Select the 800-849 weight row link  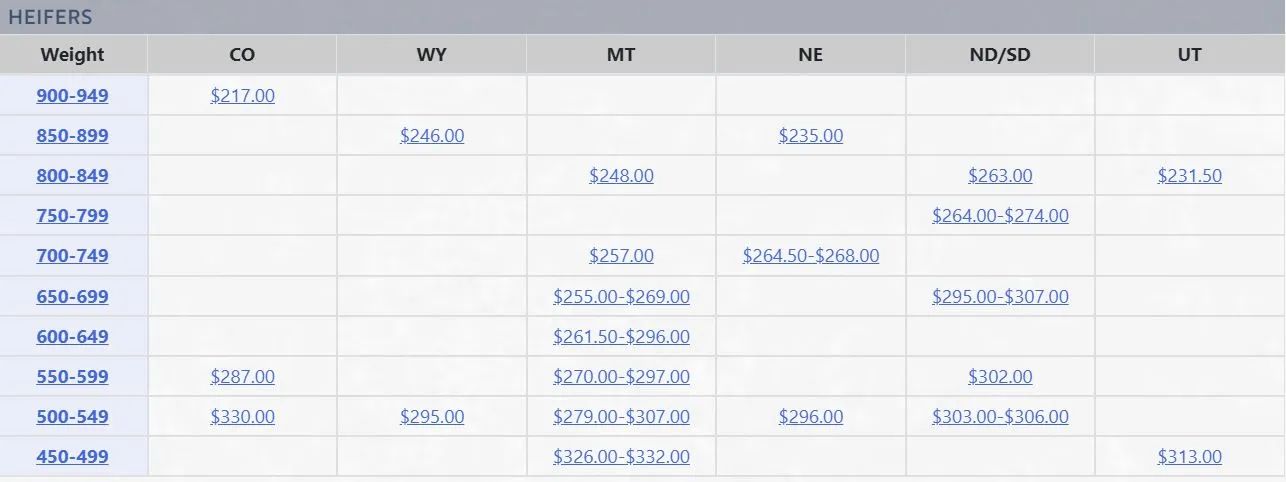(72, 176)
